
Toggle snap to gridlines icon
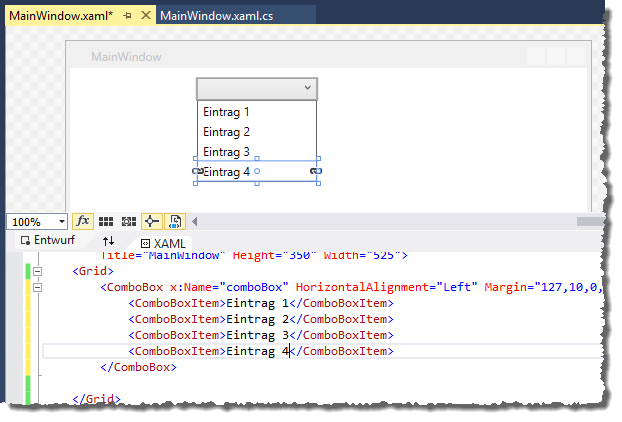(x=128, y=221)
